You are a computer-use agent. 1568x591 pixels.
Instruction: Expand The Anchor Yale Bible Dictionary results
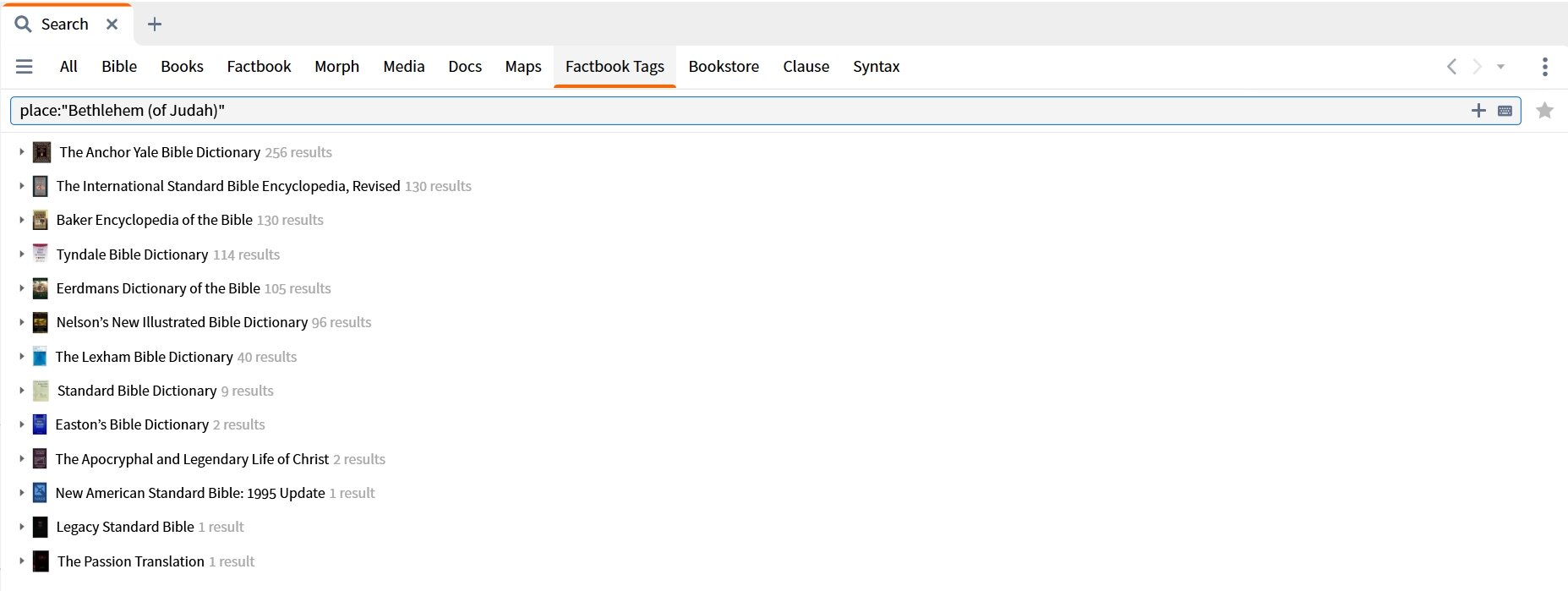[21, 152]
